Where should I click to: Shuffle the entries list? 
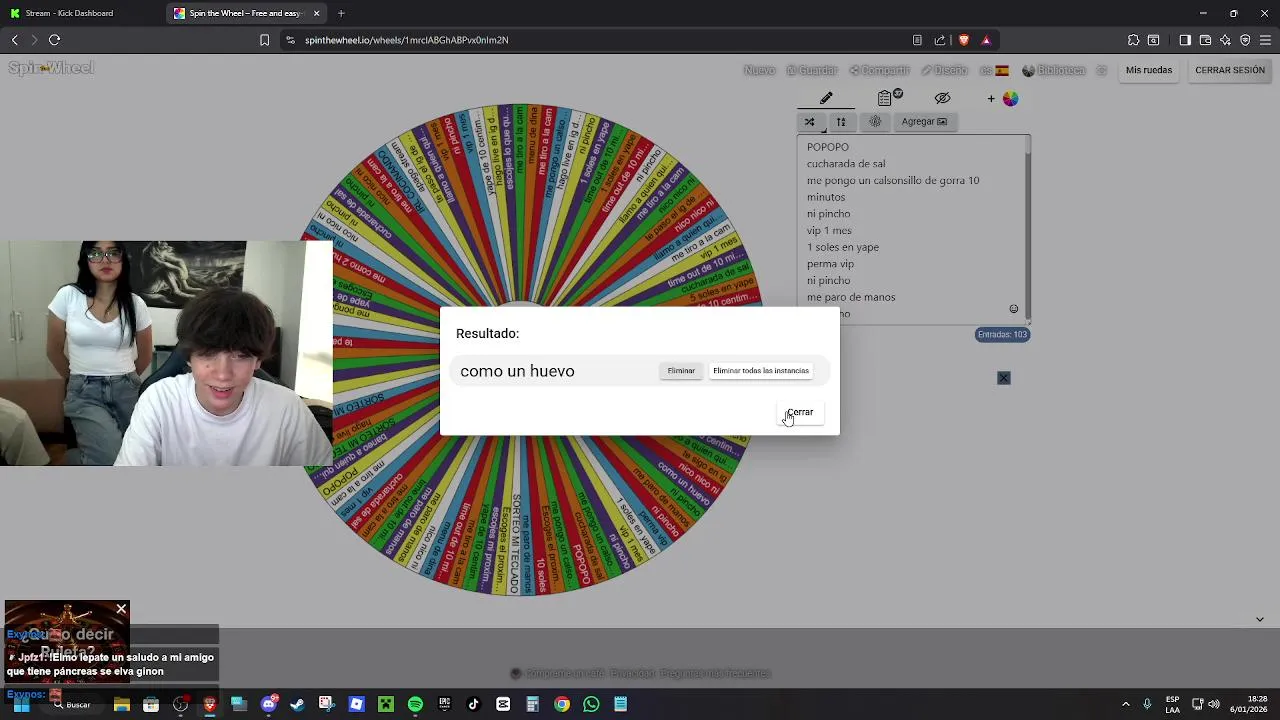pyautogui.click(x=809, y=122)
